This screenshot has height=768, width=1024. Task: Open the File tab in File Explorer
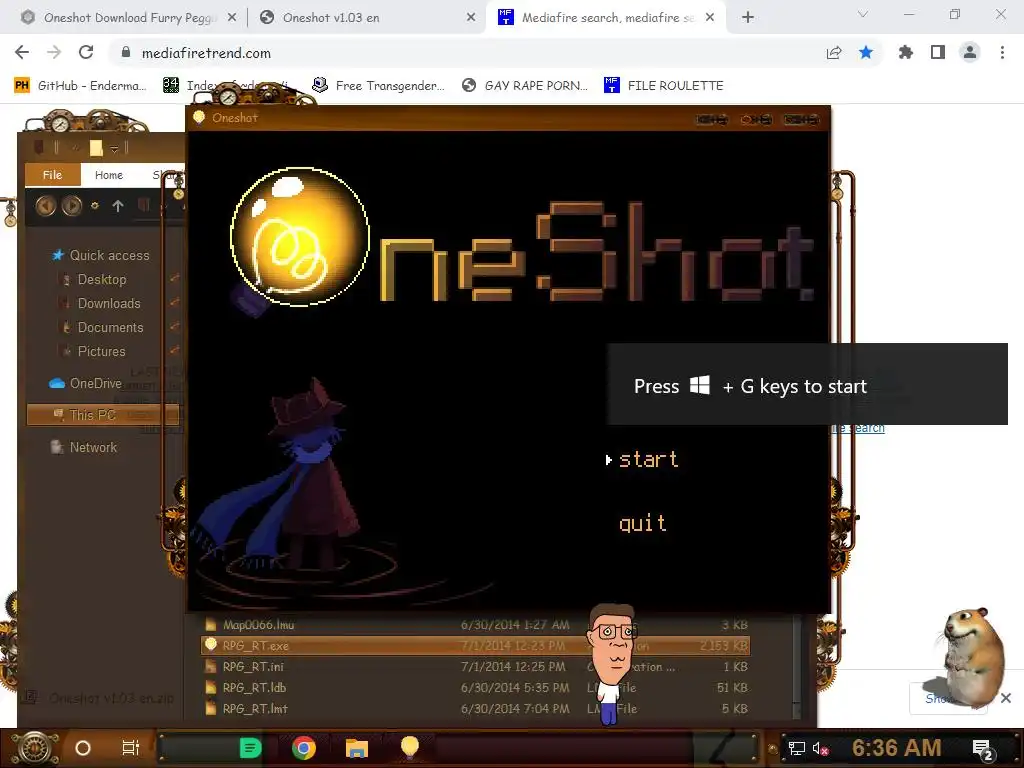coord(52,175)
